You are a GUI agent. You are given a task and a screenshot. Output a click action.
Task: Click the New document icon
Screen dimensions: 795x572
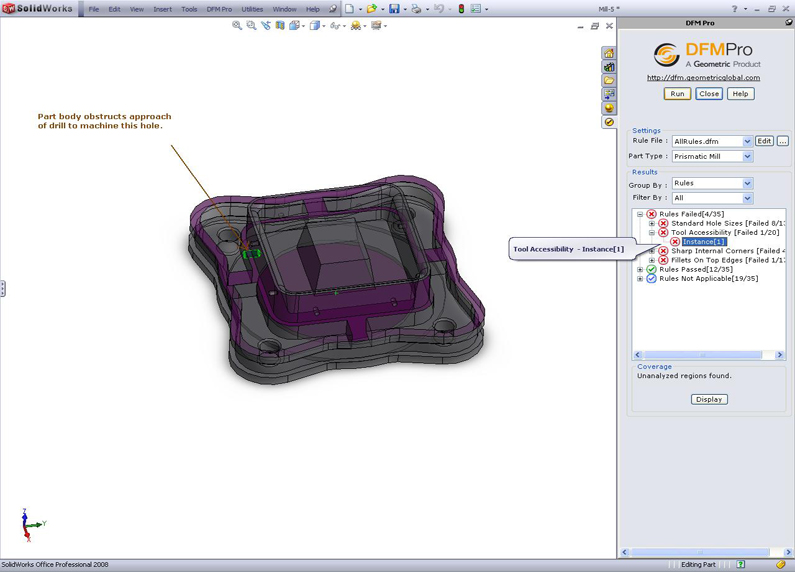pyautogui.click(x=350, y=9)
